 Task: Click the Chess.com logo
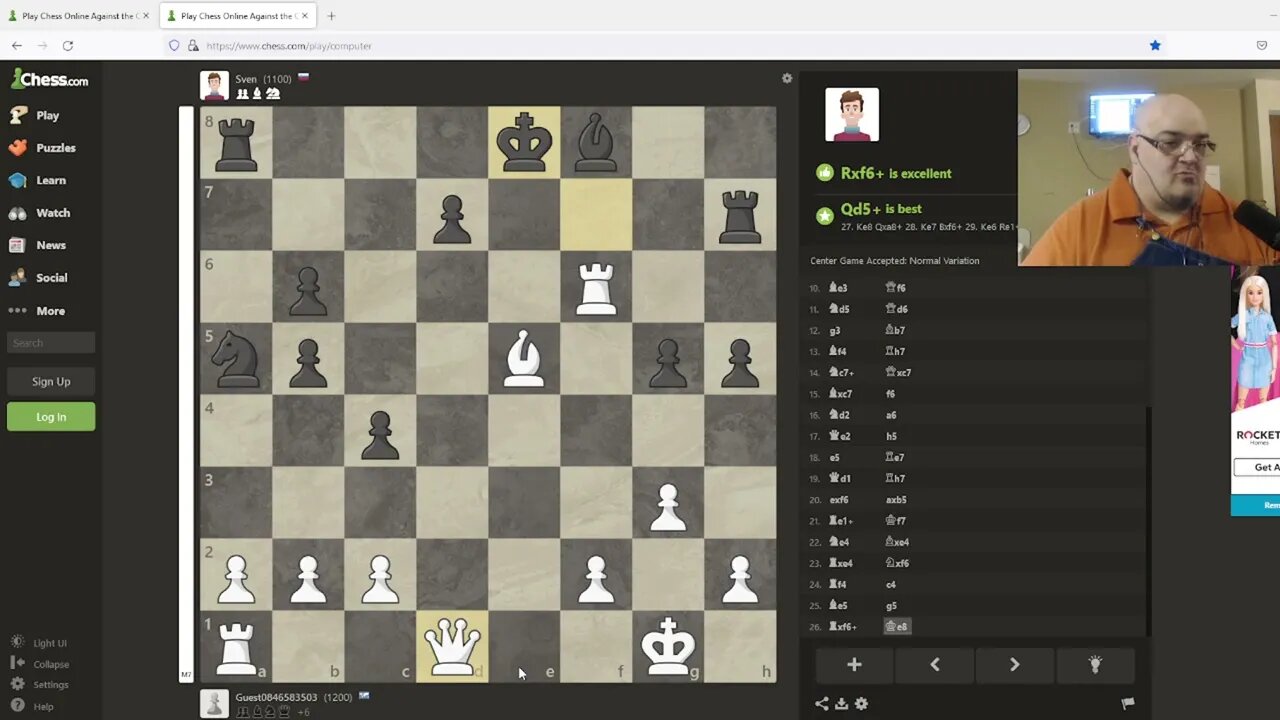point(50,80)
